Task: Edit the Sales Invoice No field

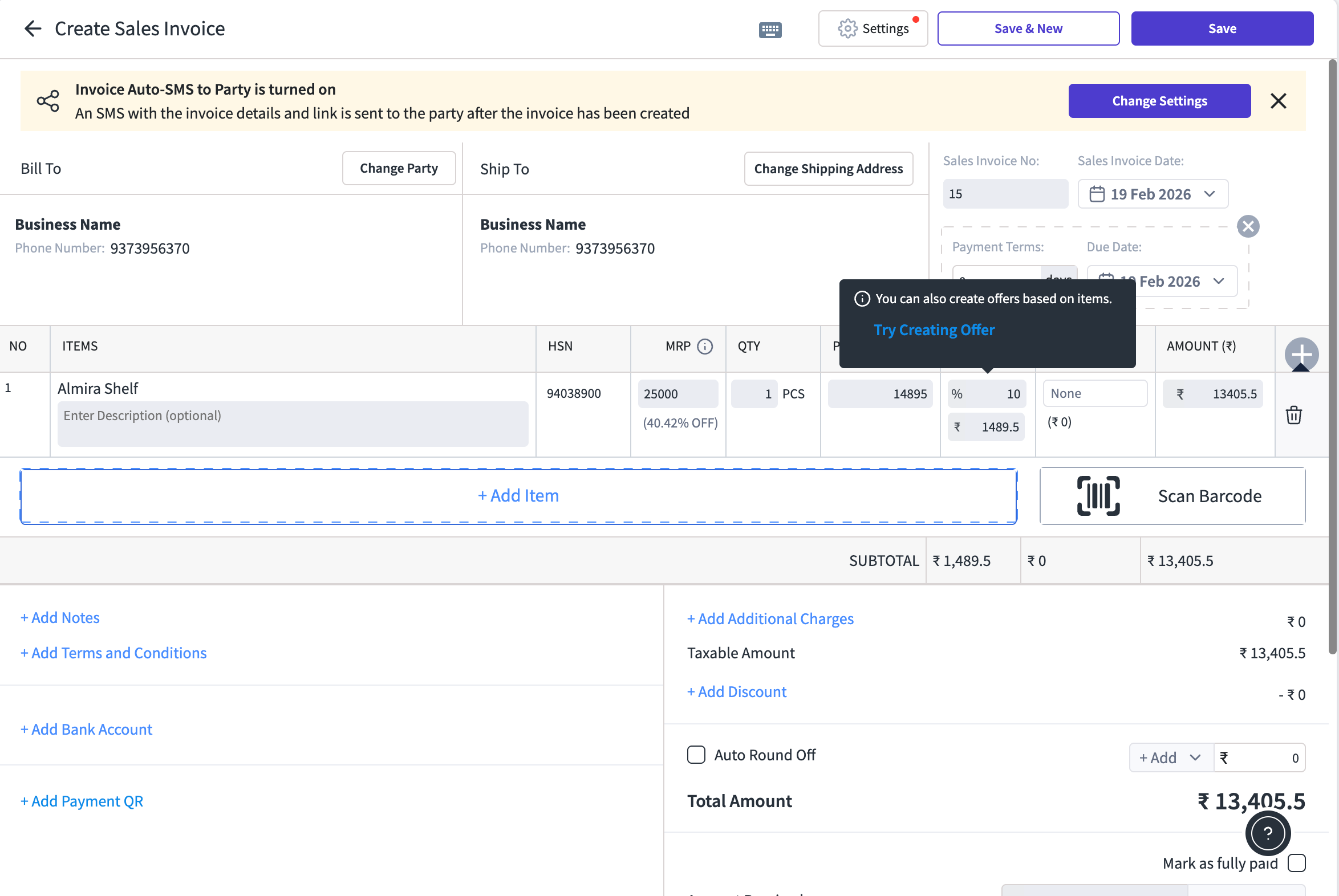Action: 1005,194
